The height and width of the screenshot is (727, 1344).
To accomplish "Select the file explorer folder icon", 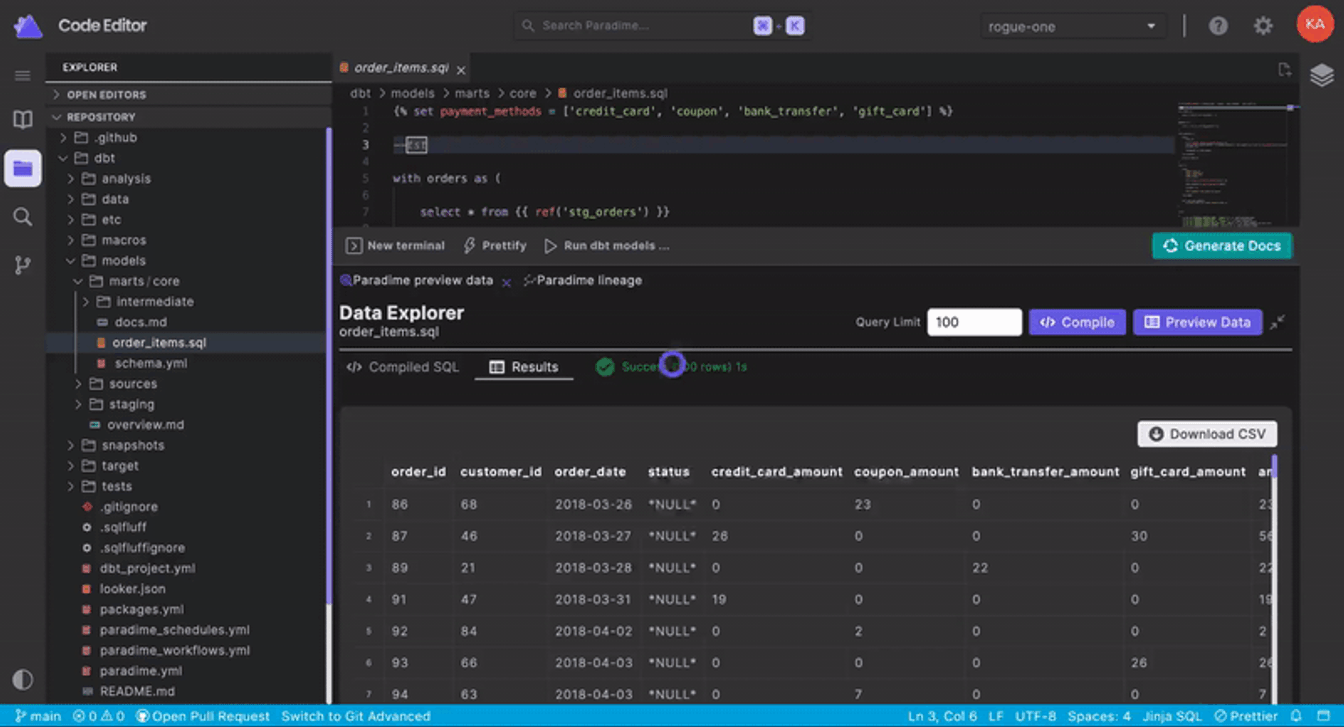I will (x=22, y=168).
